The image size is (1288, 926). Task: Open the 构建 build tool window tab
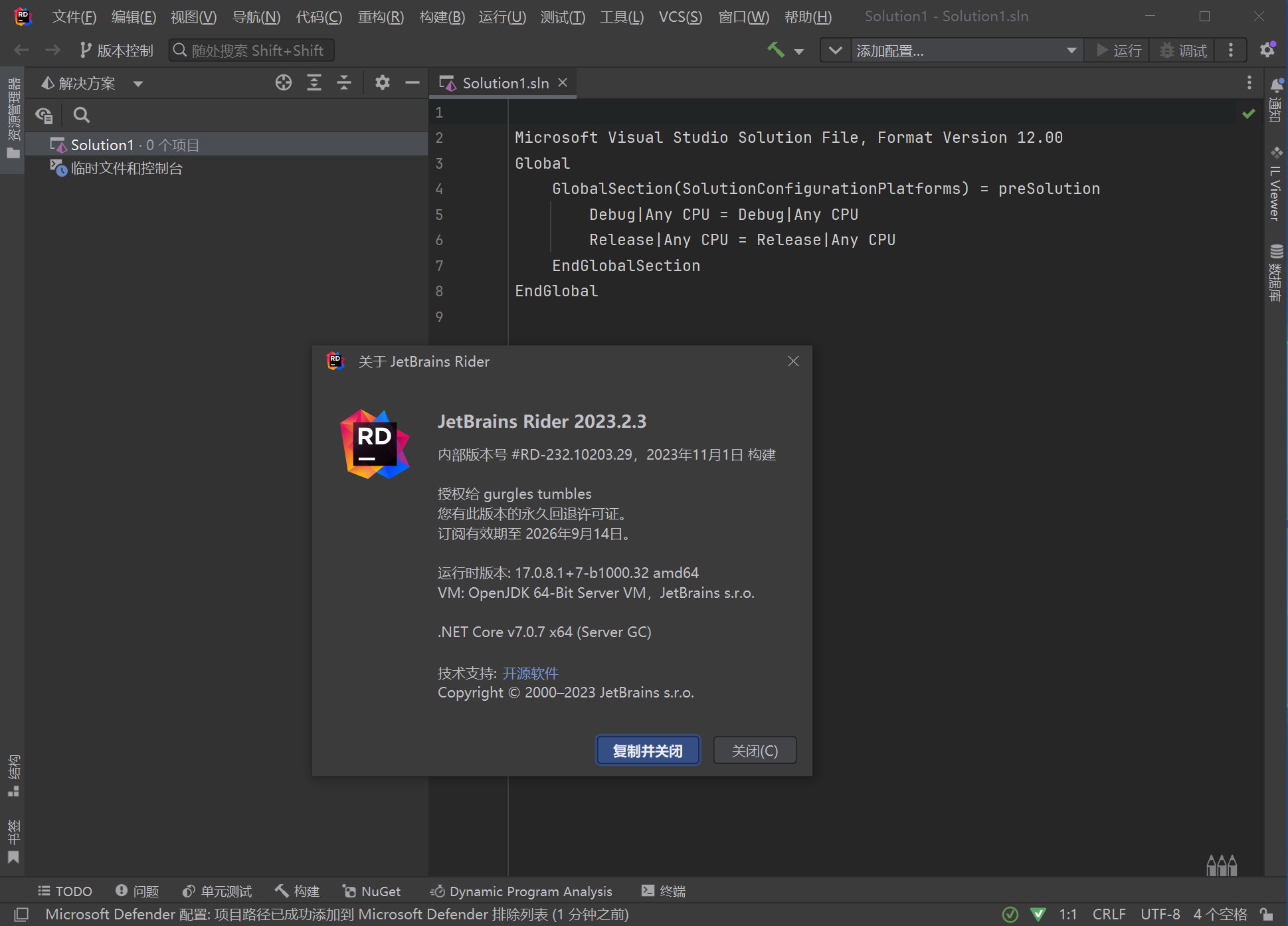298,891
